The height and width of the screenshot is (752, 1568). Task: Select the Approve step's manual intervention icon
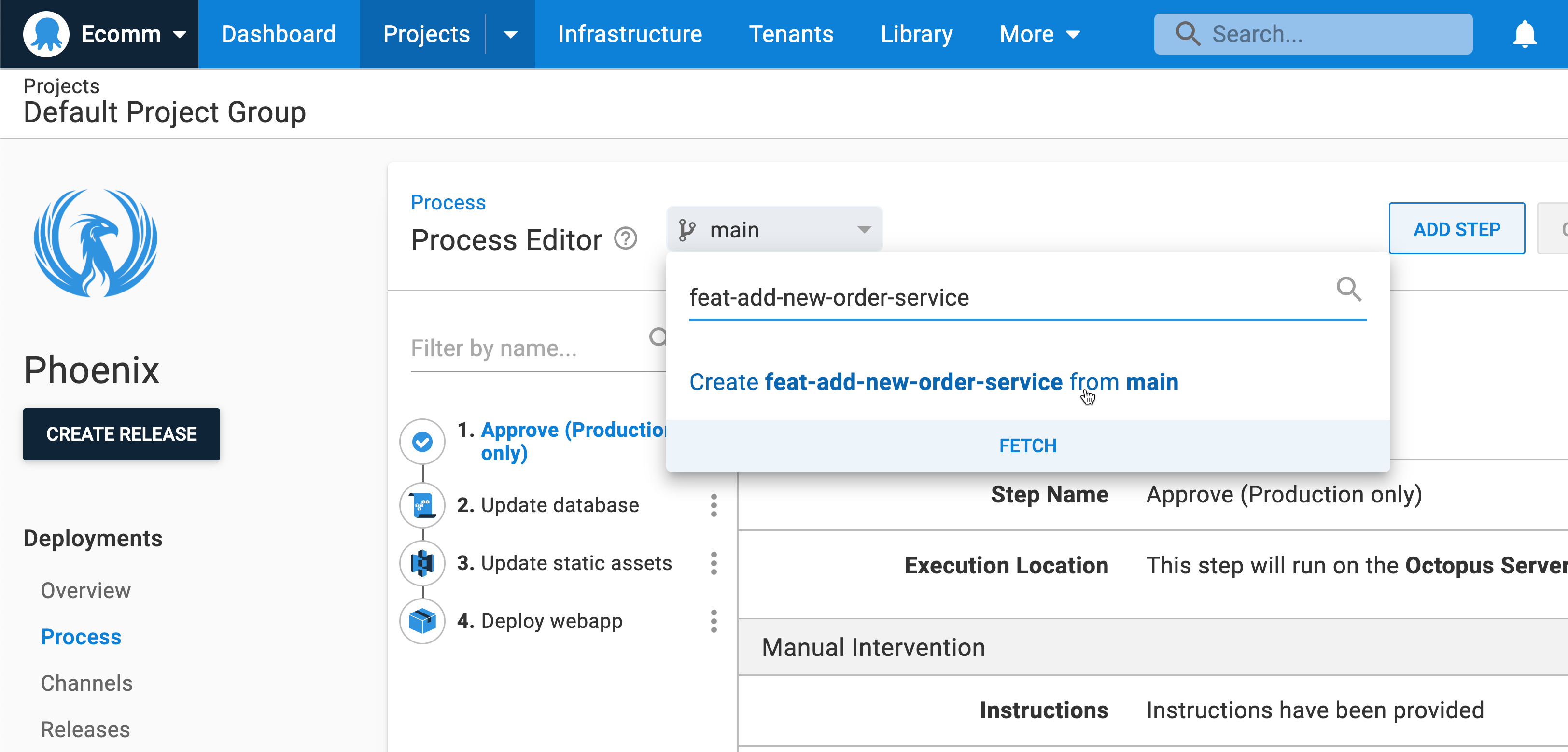[422, 442]
